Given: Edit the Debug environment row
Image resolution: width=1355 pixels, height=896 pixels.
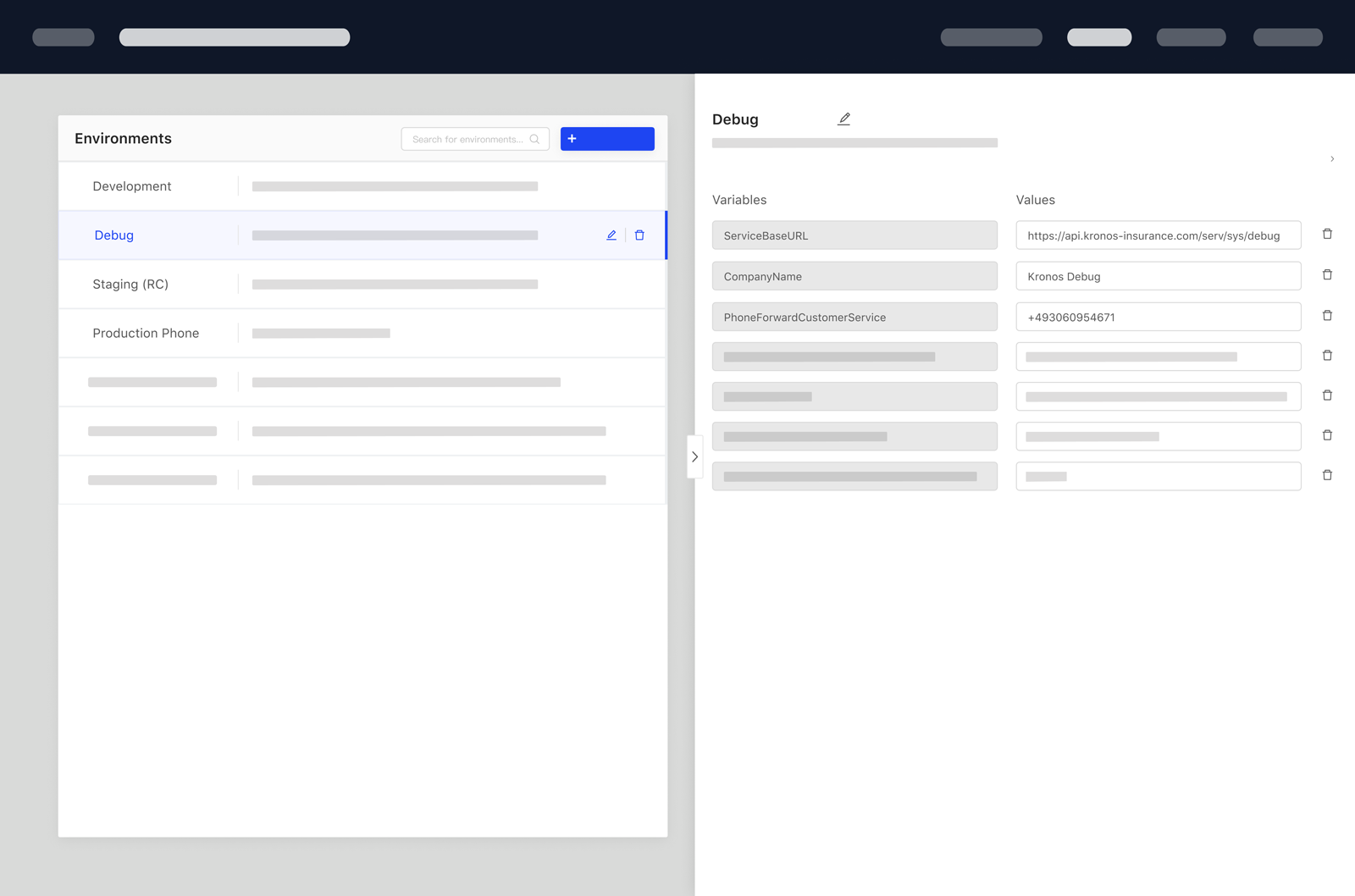Looking at the screenshot, I should 611,235.
